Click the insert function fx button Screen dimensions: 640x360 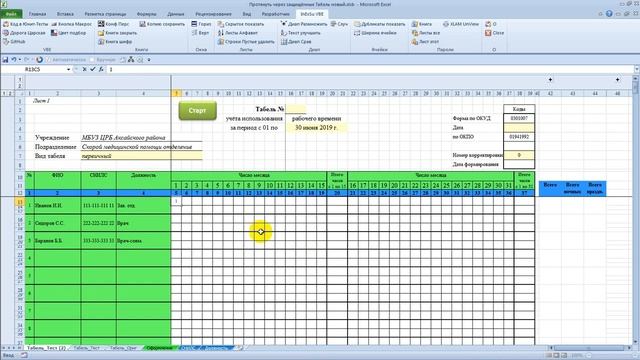[x=101, y=69]
